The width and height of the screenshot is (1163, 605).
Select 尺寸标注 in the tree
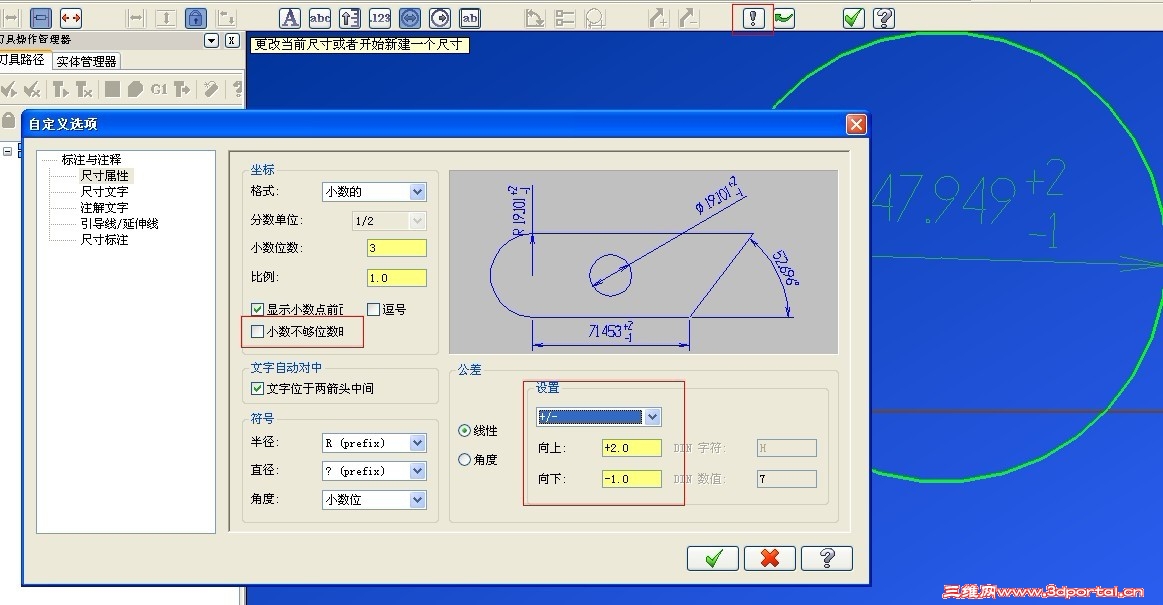point(105,239)
